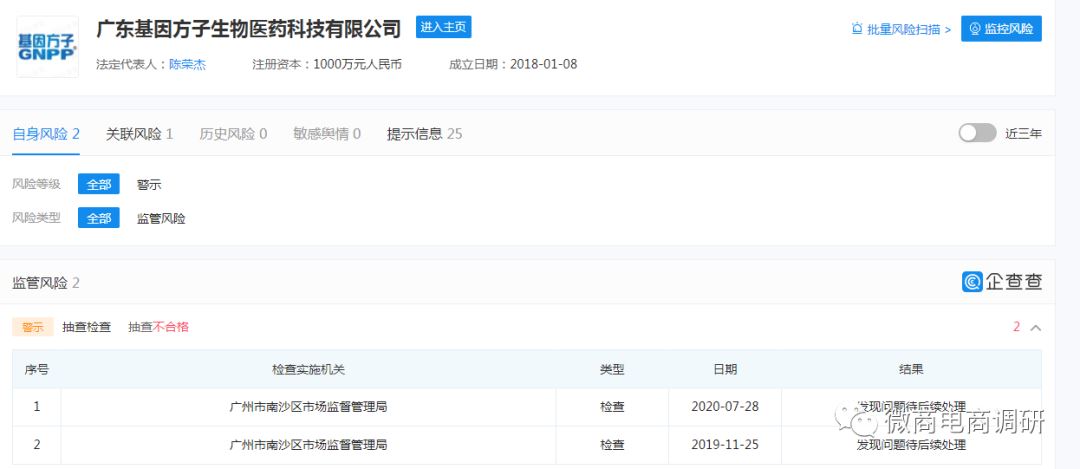This screenshot has height=469, width=1080.
Task: Click 检查 type cell in 2020-07-28 row
Action: [612, 407]
